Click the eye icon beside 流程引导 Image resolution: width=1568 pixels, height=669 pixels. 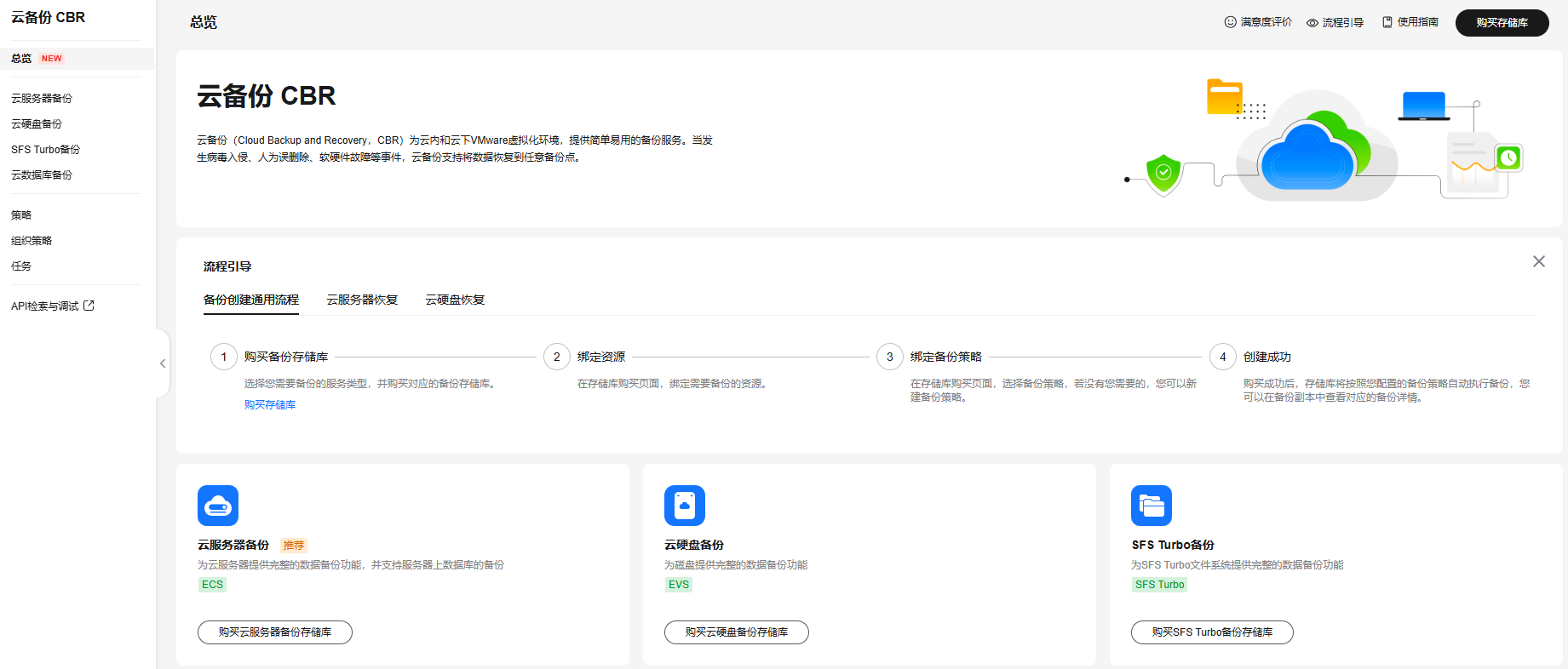[x=1312, y=23]
